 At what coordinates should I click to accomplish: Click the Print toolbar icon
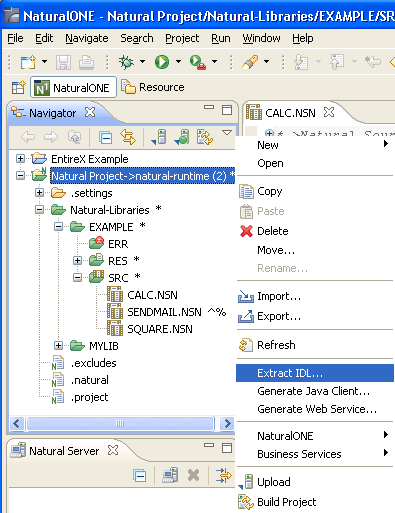[86, 62]
